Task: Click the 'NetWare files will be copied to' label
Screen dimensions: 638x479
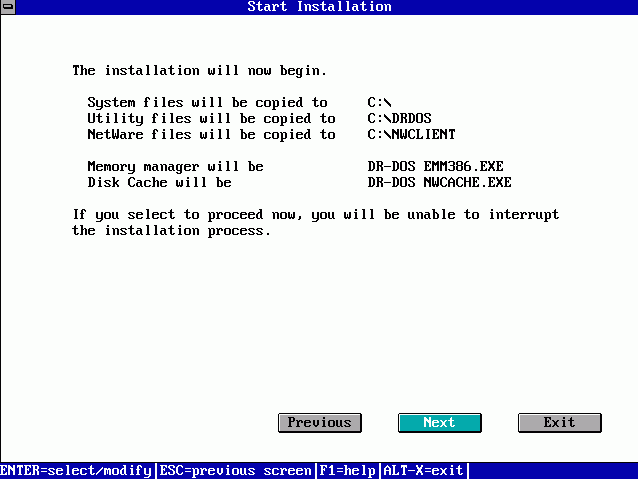Action: (211, 135)
